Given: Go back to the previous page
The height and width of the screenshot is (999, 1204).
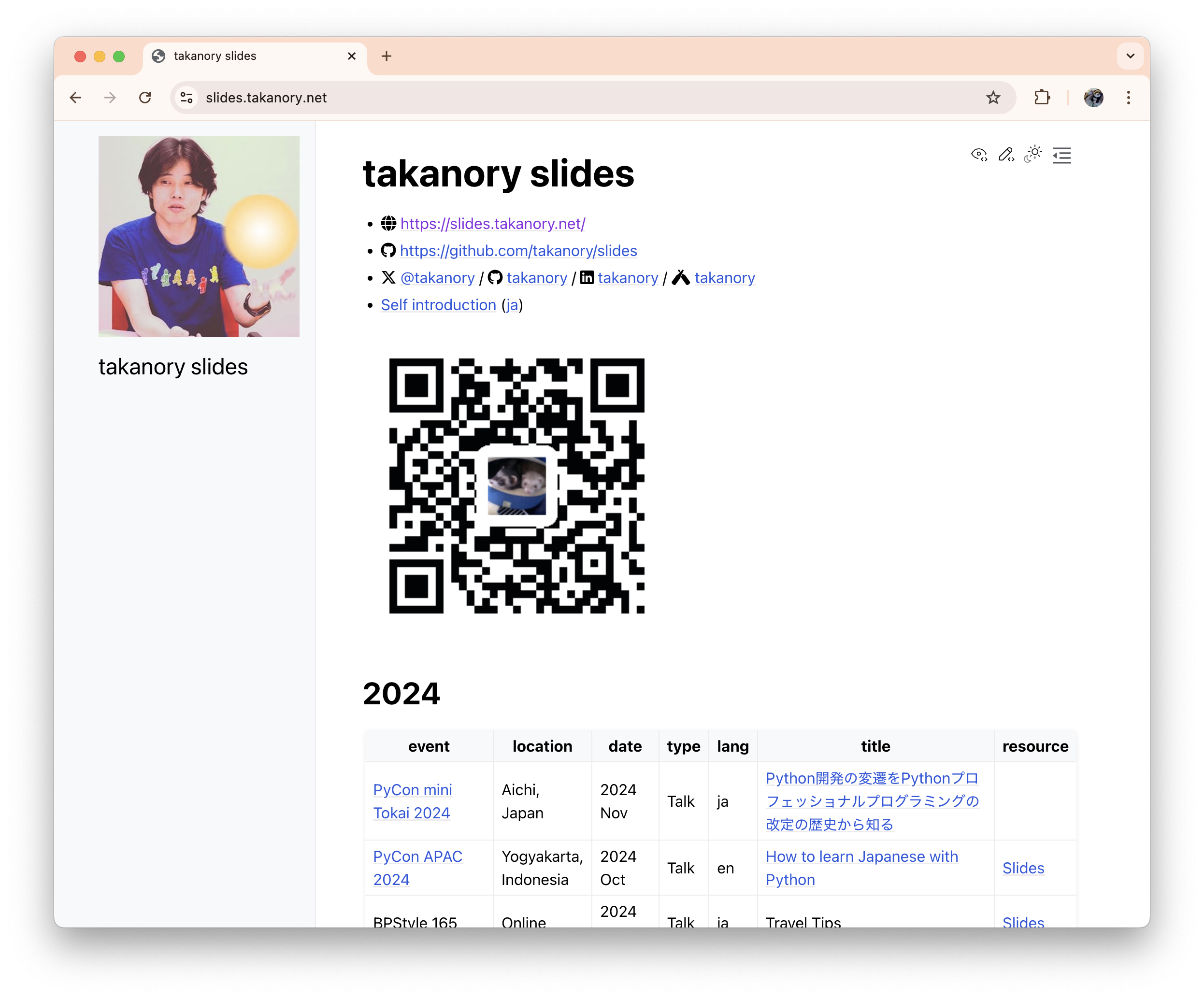Looking at the screenshot, I should 76,98.
